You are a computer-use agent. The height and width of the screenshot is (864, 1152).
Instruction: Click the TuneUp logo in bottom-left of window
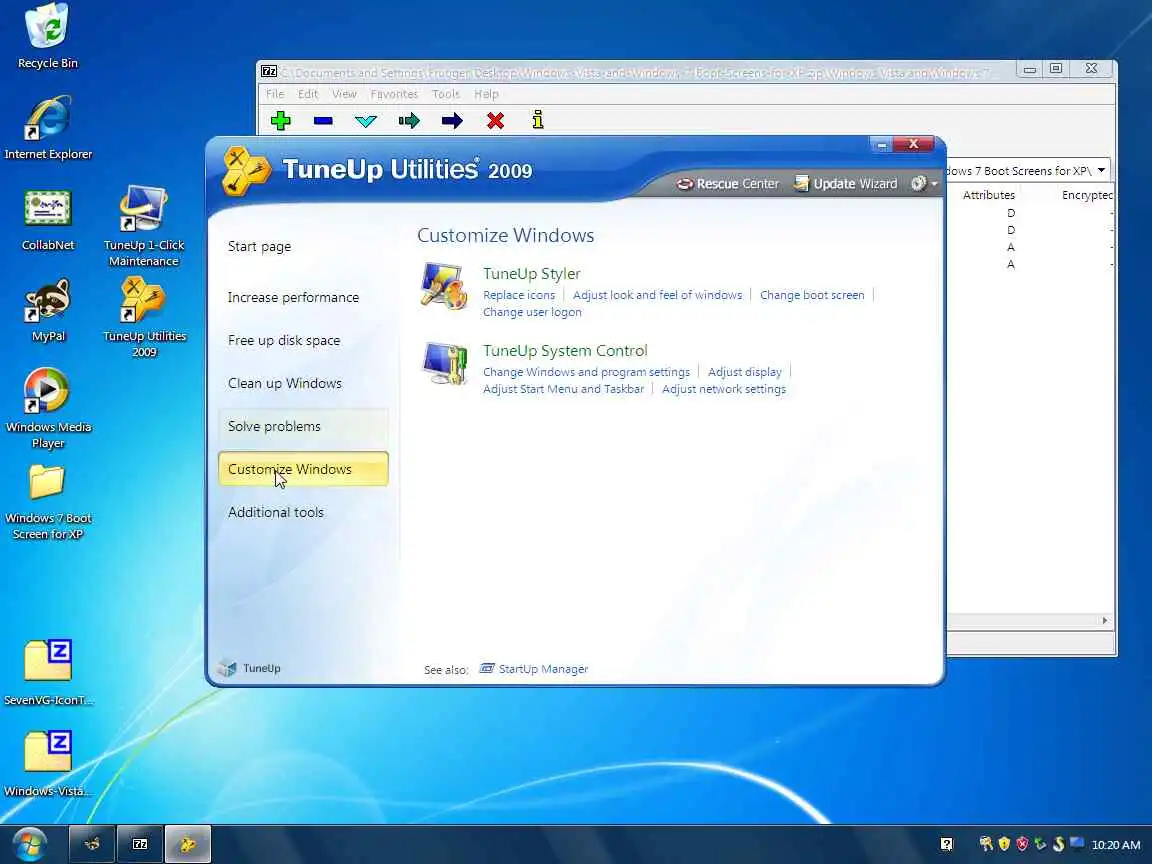[x=251, y=668]
